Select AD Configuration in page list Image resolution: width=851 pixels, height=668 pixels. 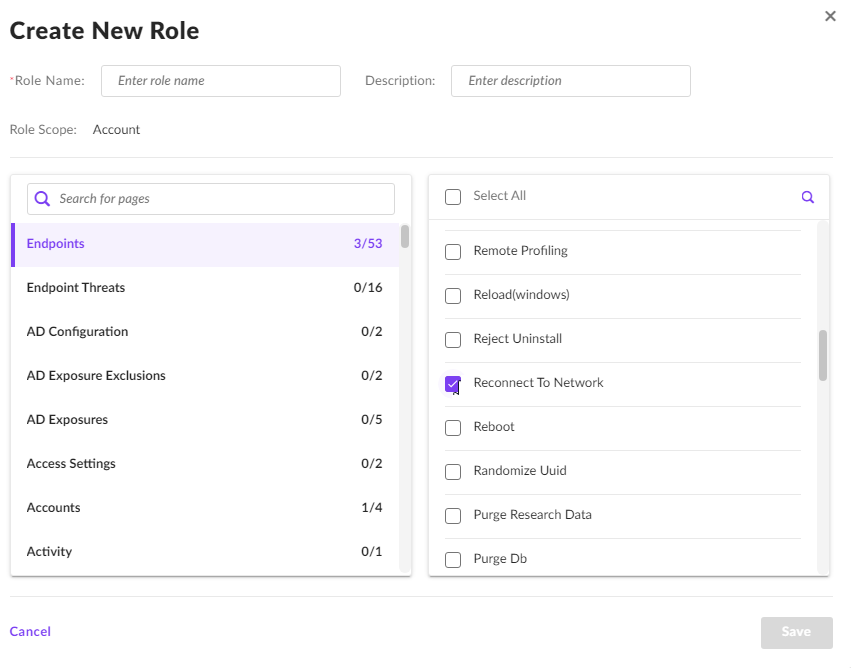(205, 332)
